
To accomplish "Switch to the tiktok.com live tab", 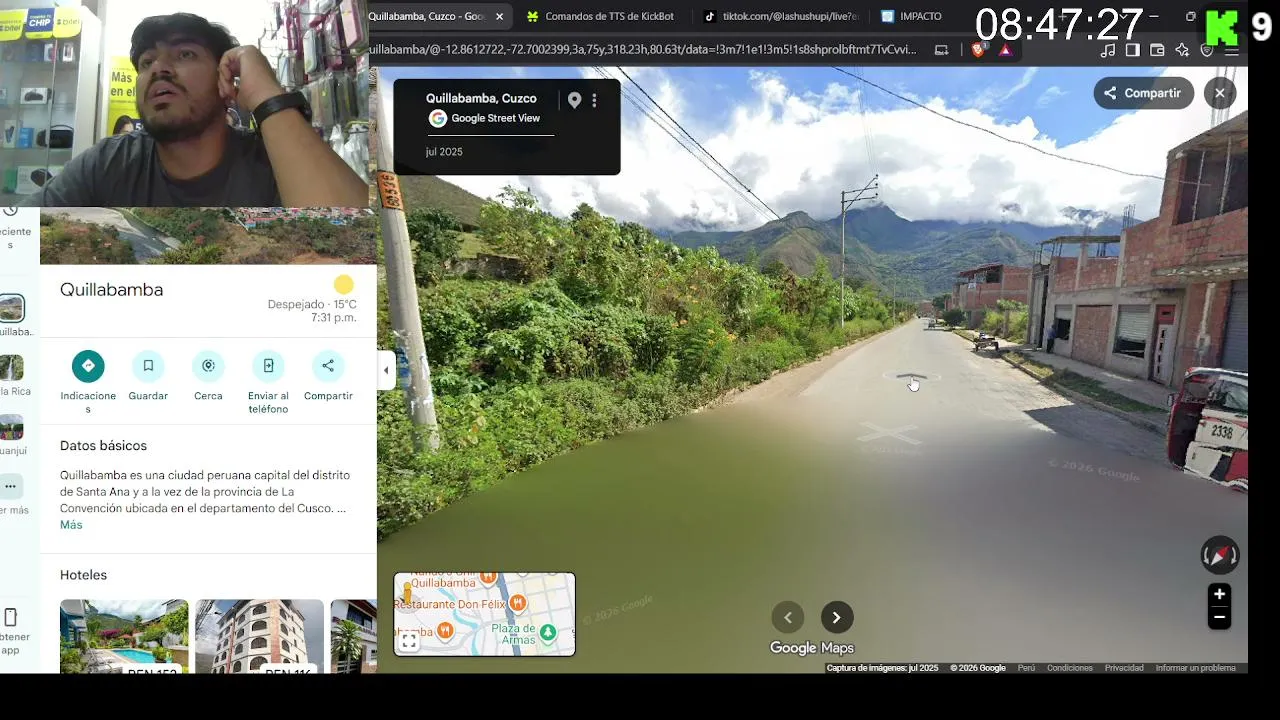I will 780,16.
